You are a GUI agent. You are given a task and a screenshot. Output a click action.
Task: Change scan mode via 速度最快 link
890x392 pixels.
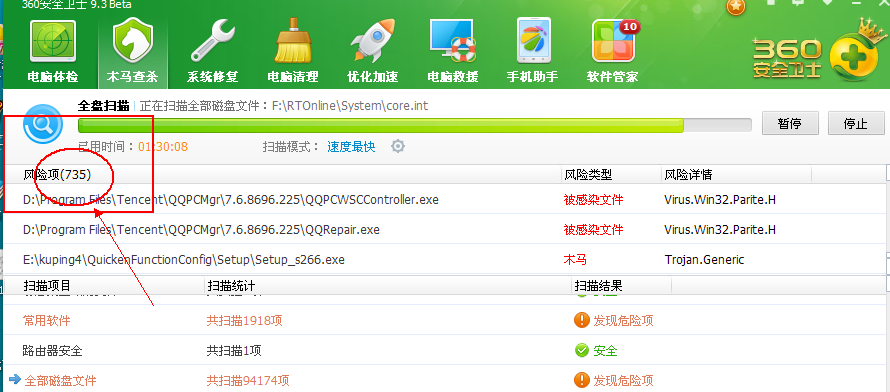coord(351,147)
